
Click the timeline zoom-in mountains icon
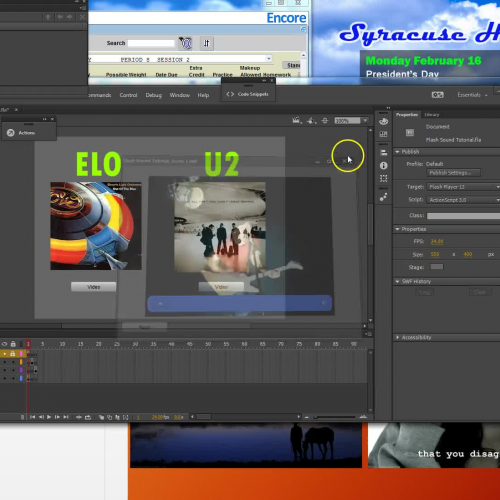pyautogui.click(x=363, y=417)
